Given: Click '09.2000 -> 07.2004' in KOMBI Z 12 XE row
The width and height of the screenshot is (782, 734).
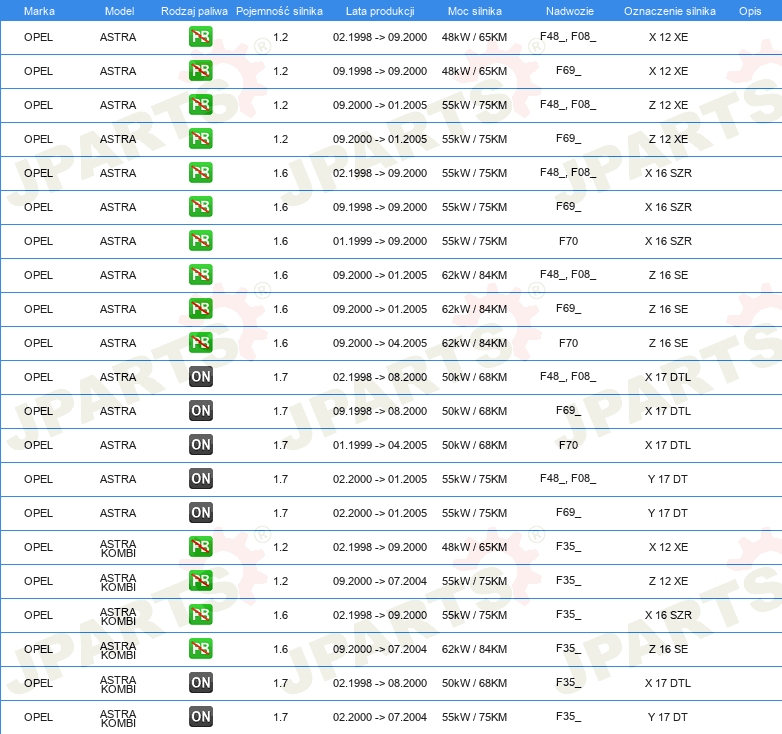Looking at the screenshot, I should [380, 581].
